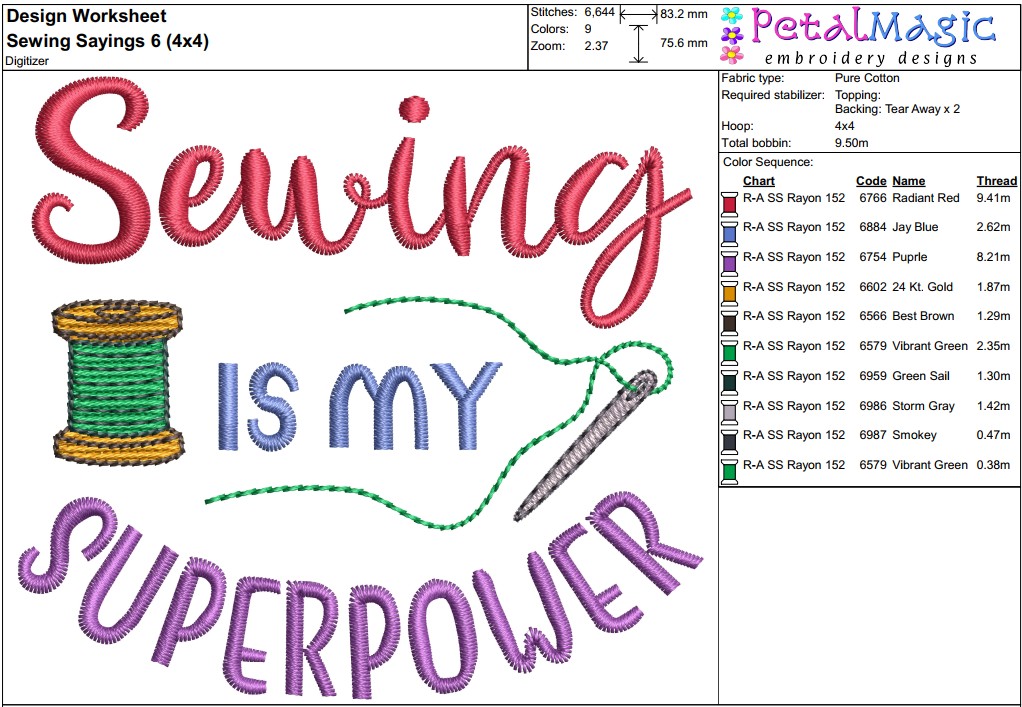
Task: Click the Vibrant Green 2.35m spool swatch
Action: 729,352
